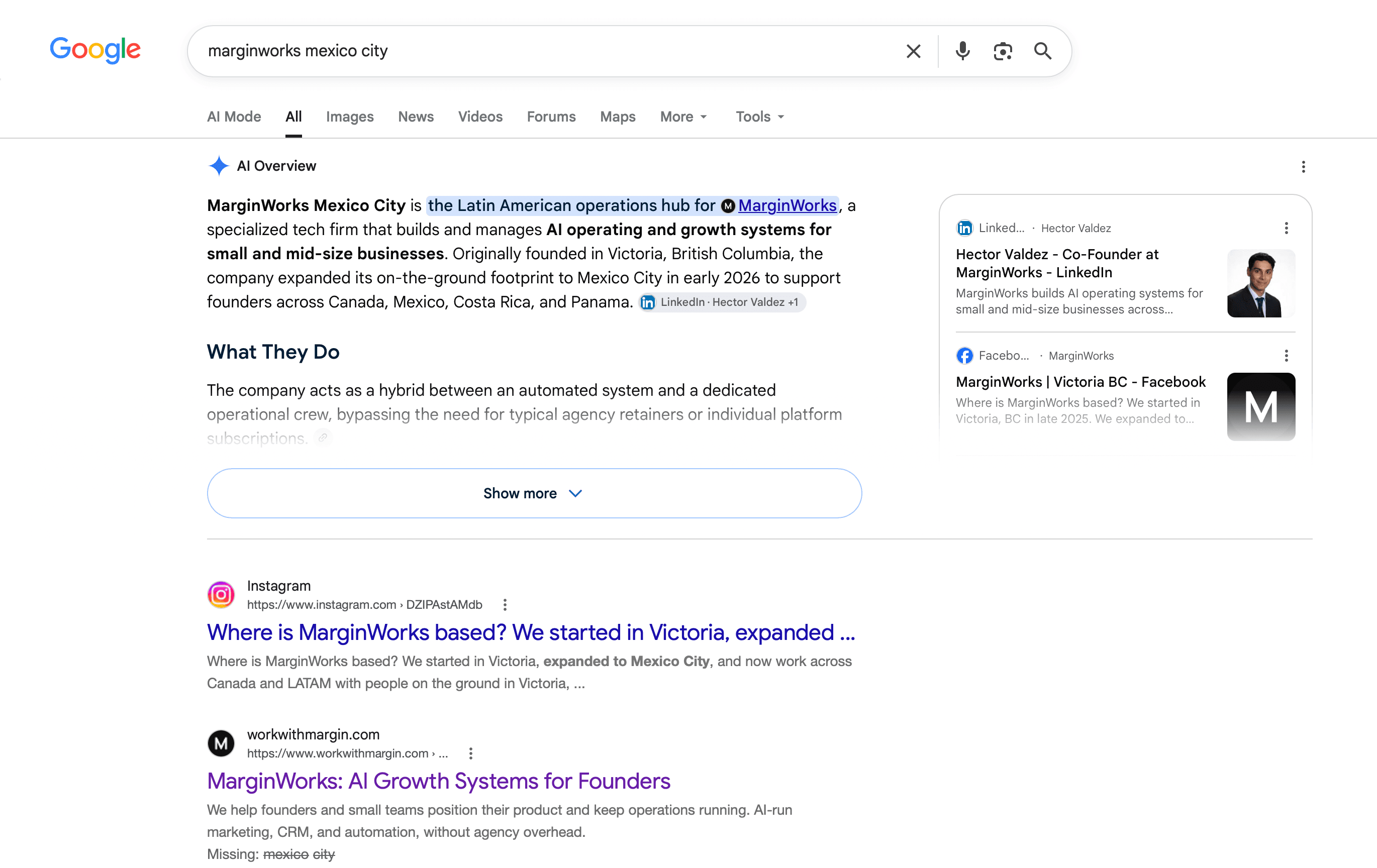Click Hector Valdez profile photo thumbnail

click(1261, 283)
